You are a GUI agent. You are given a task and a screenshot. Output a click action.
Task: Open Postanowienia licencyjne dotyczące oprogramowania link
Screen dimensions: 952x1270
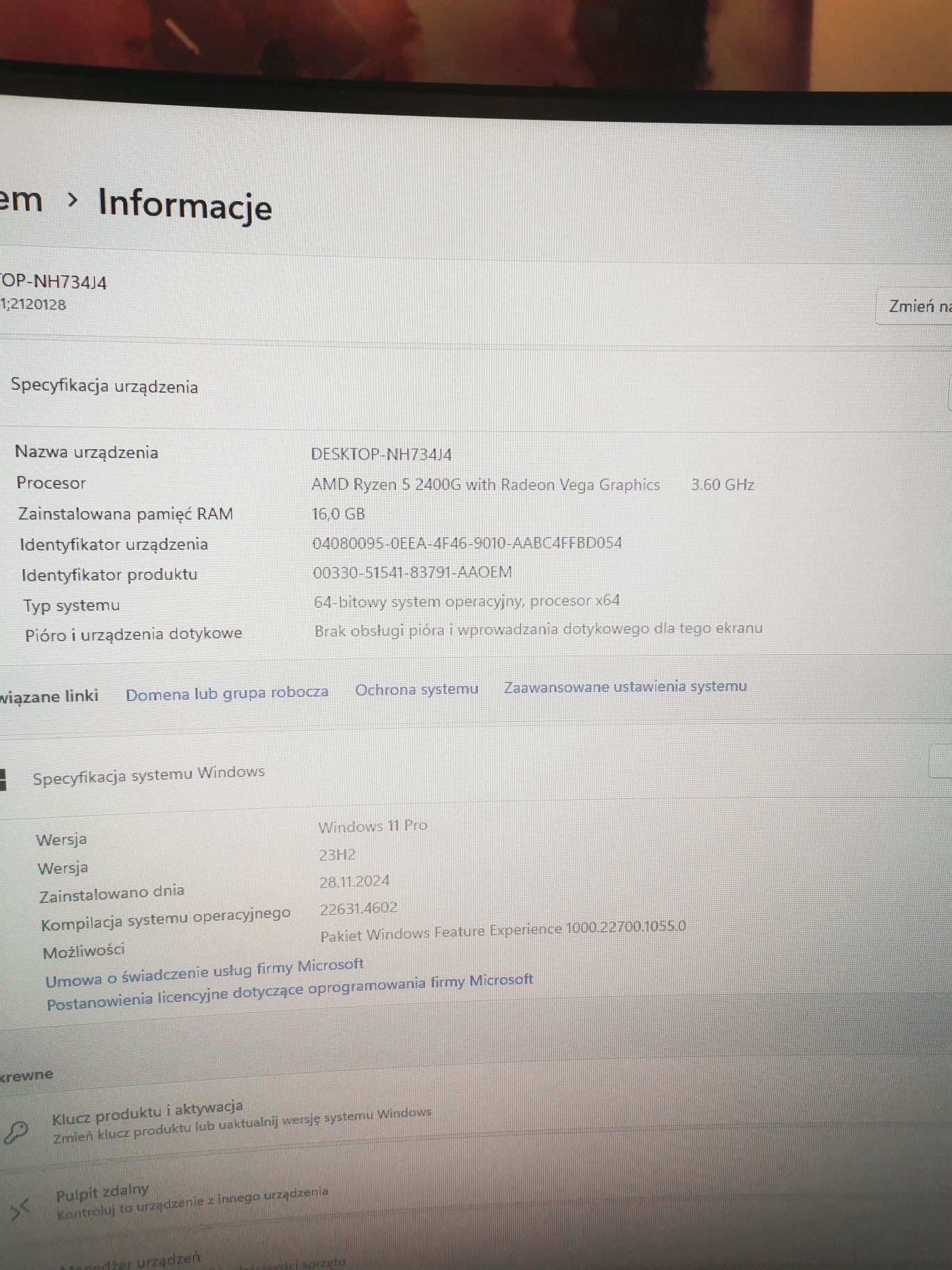289,991
